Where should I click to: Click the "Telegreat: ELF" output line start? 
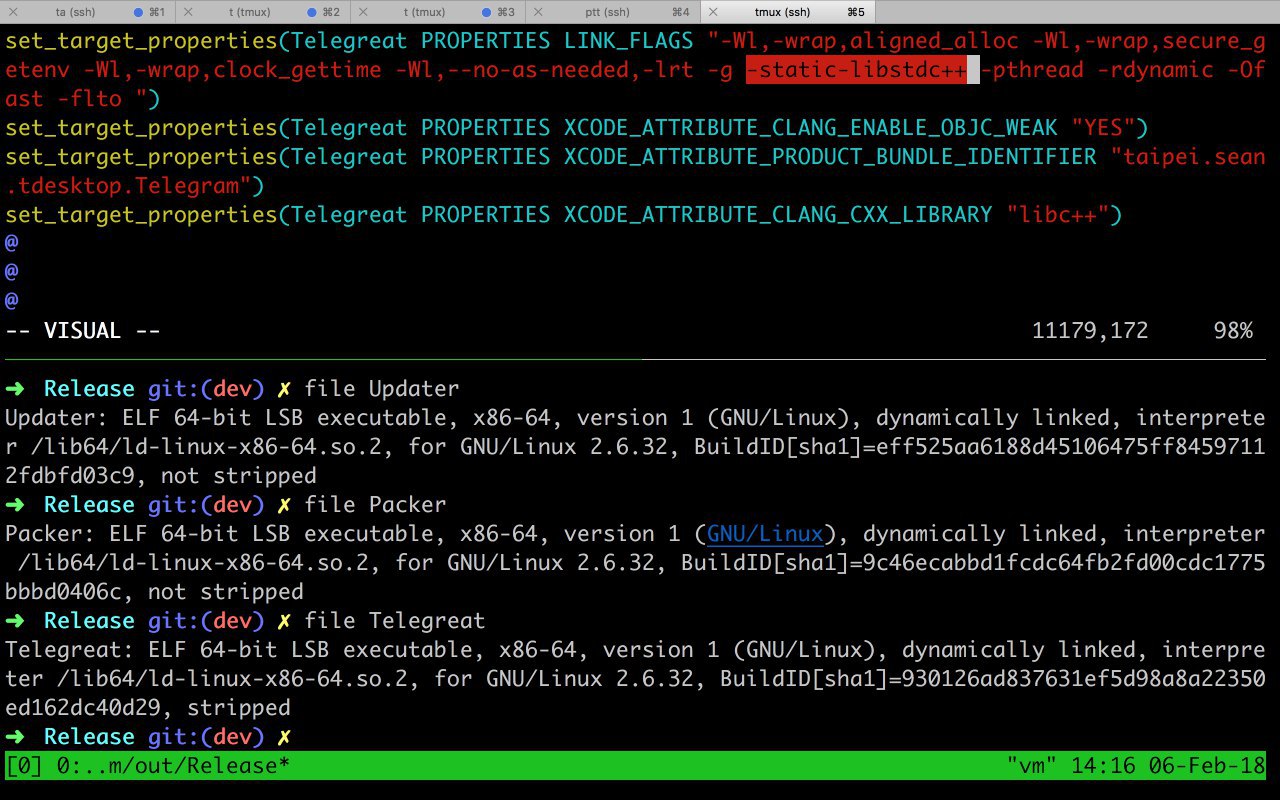96,650
